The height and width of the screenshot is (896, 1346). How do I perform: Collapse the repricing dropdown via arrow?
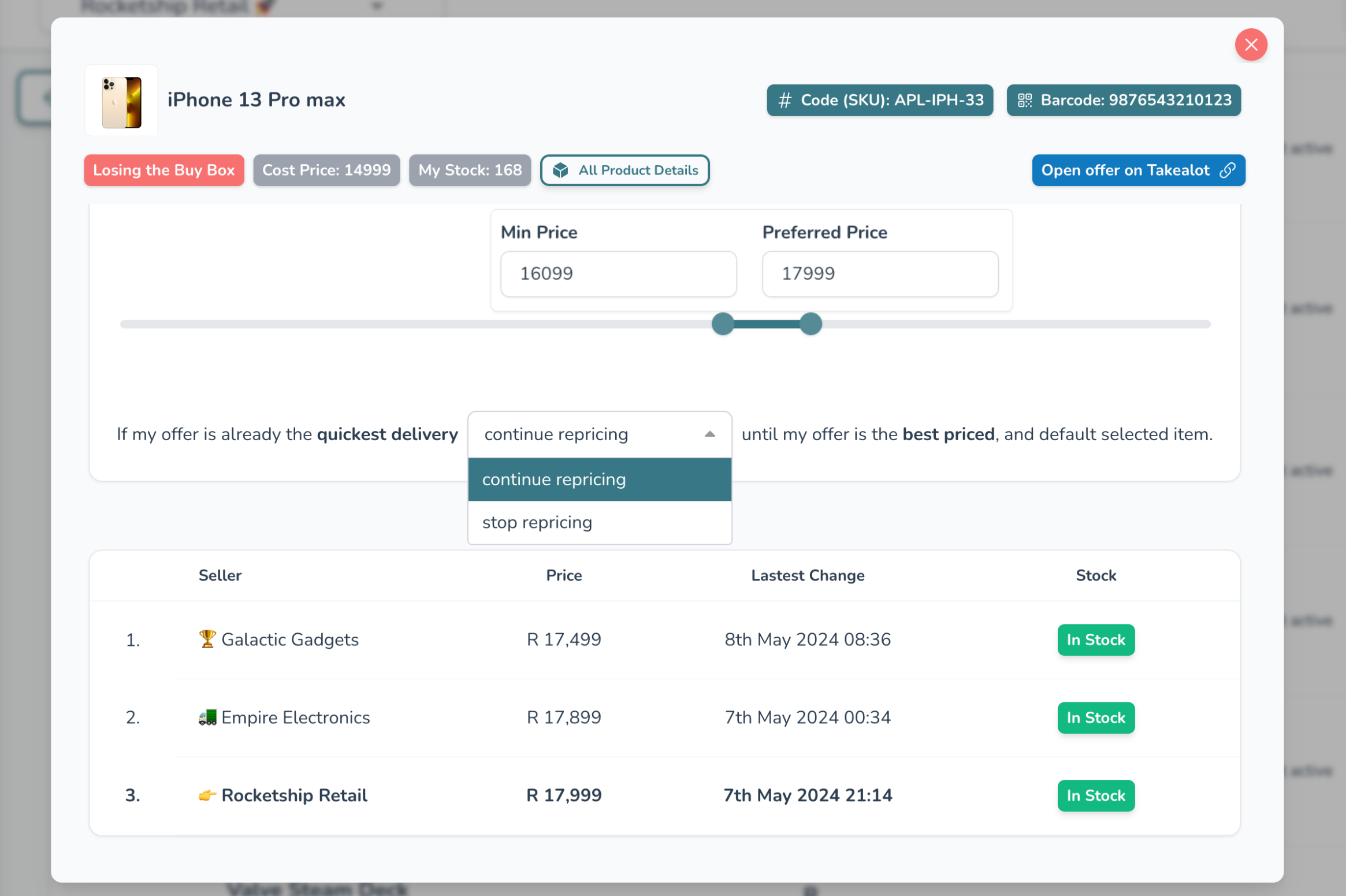click(x=709, y=434)
